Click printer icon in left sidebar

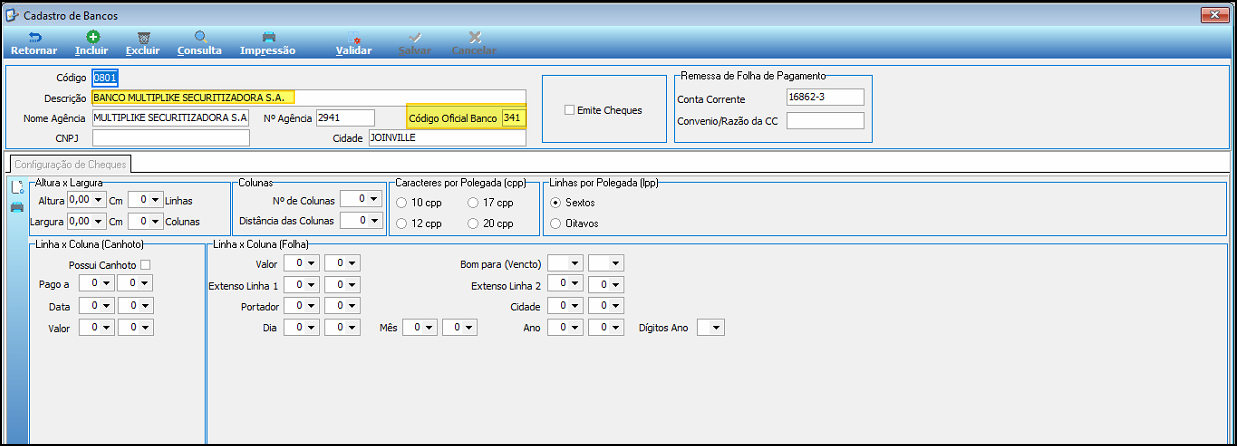(x=17, y=207)
